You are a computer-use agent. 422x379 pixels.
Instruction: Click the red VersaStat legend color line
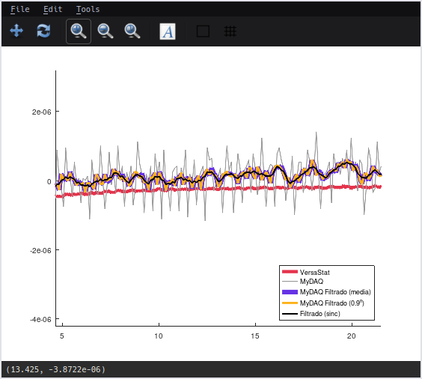[290, 272]
